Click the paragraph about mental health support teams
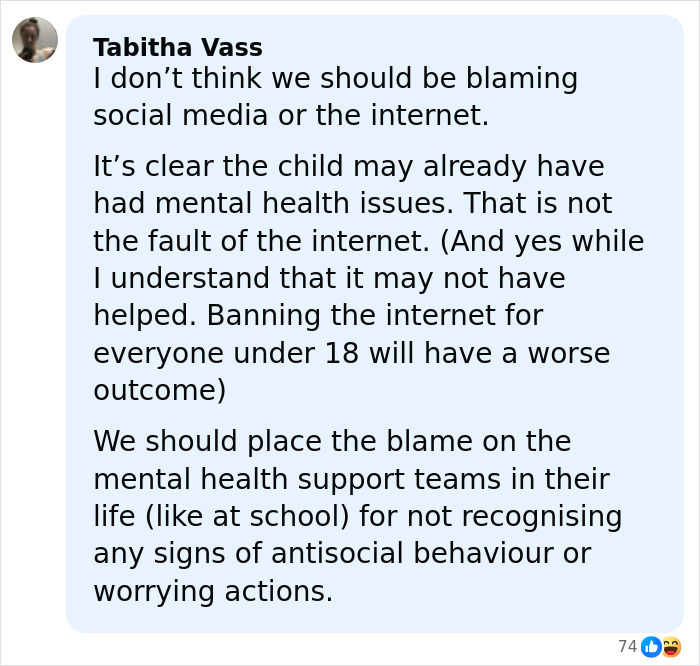 point(357,516)
